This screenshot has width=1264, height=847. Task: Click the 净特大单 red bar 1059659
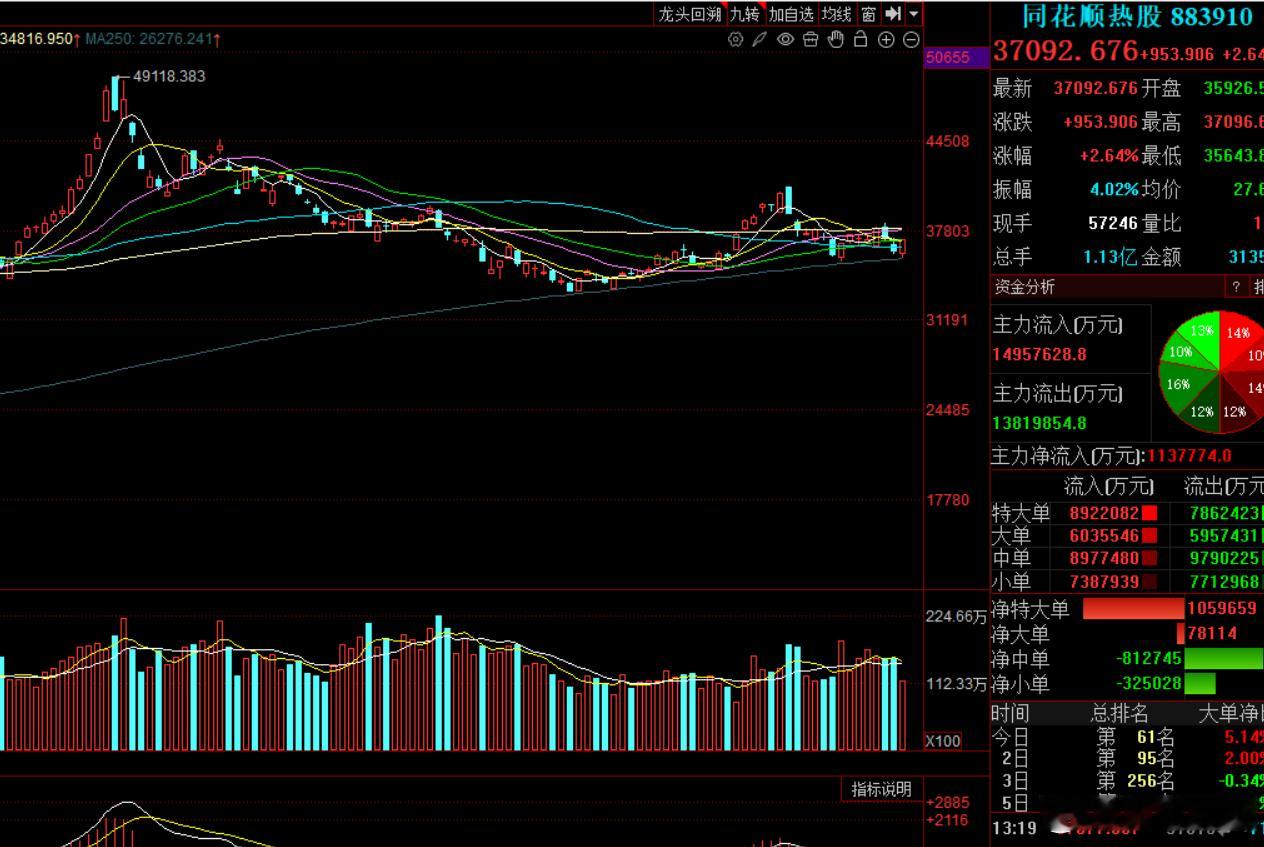[x=1133, y=608]
